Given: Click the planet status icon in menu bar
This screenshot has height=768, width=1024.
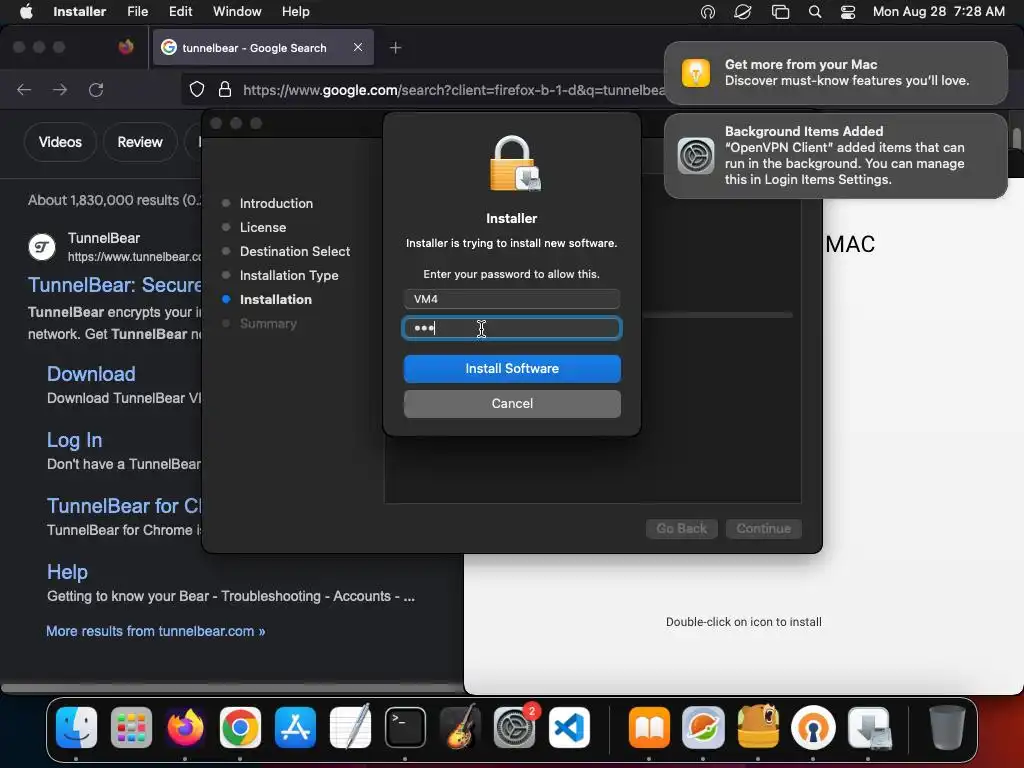Looking at the screenshot, I should point(743,12).
